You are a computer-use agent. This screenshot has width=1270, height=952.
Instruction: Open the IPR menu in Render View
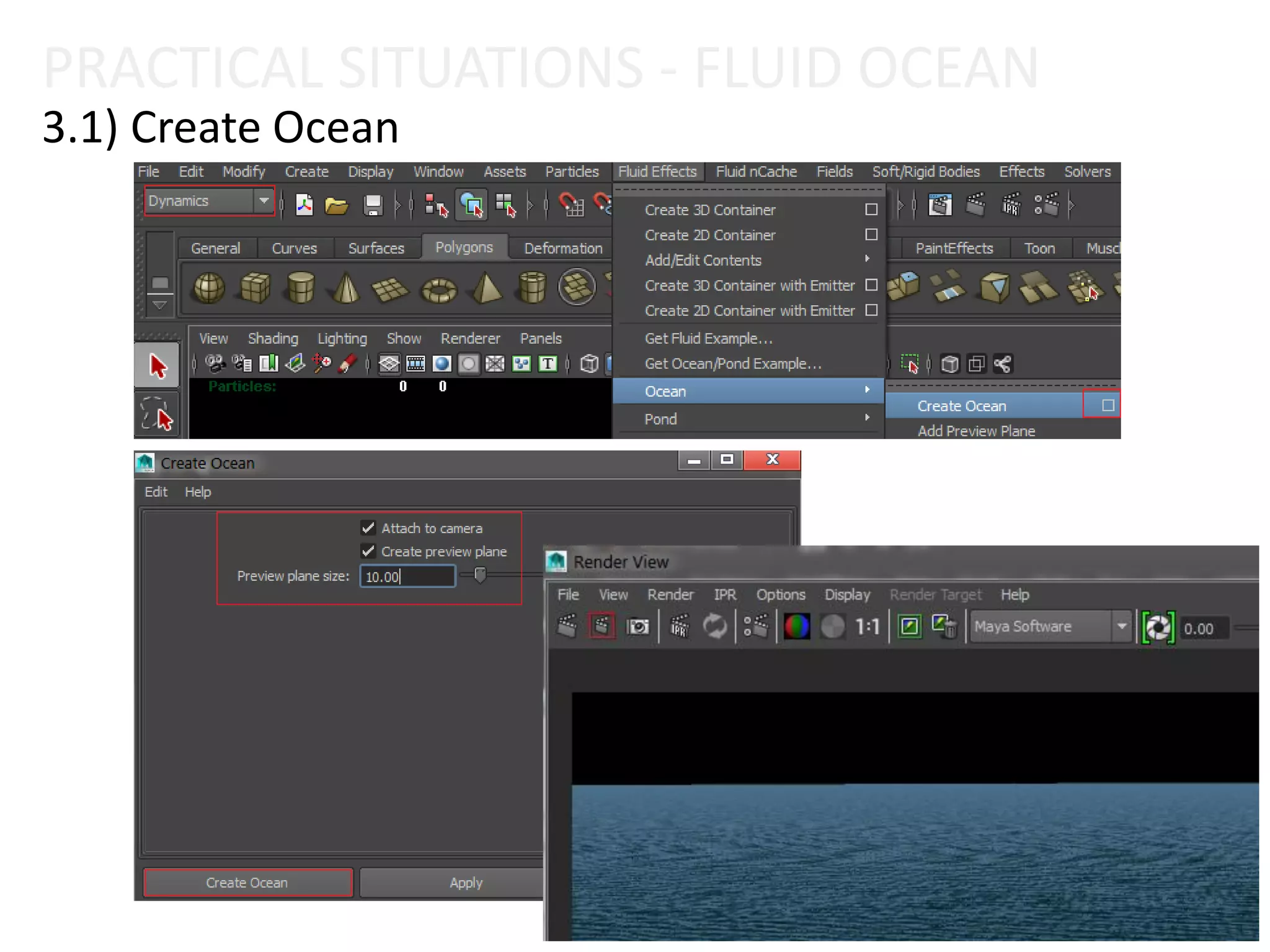(x=724, y=594)
